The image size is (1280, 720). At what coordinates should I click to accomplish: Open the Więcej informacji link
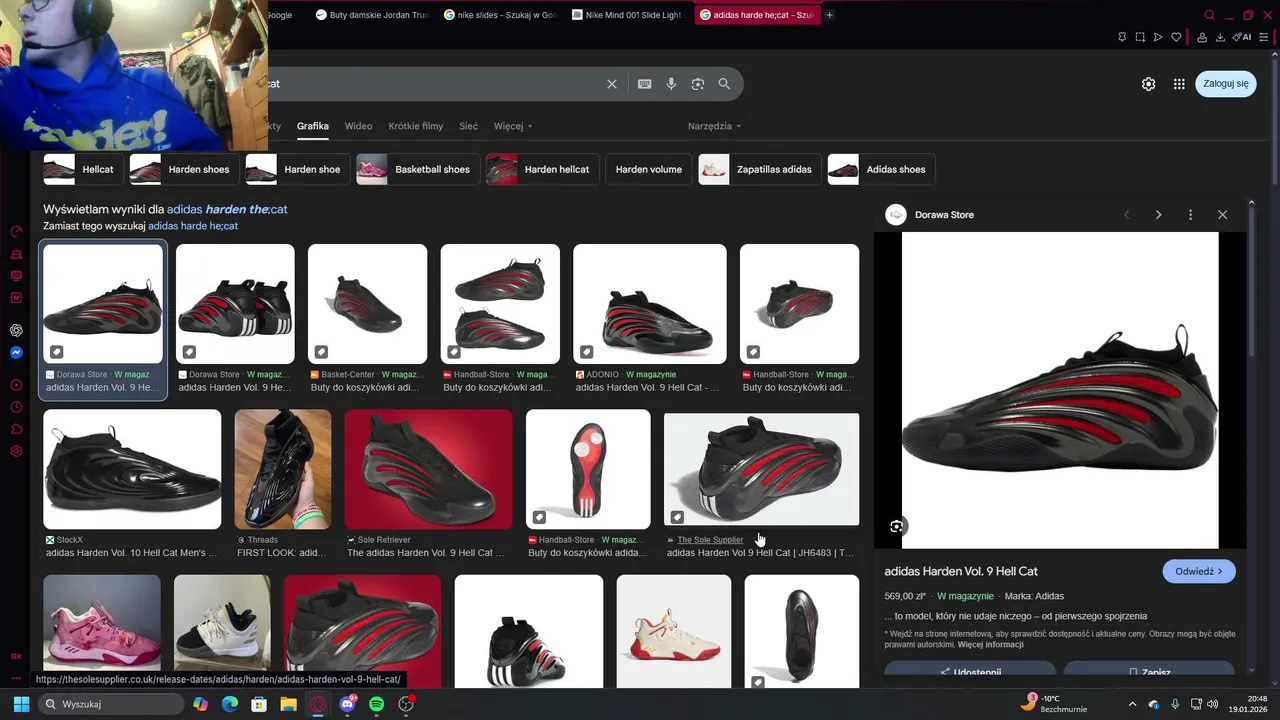(990, 645)
